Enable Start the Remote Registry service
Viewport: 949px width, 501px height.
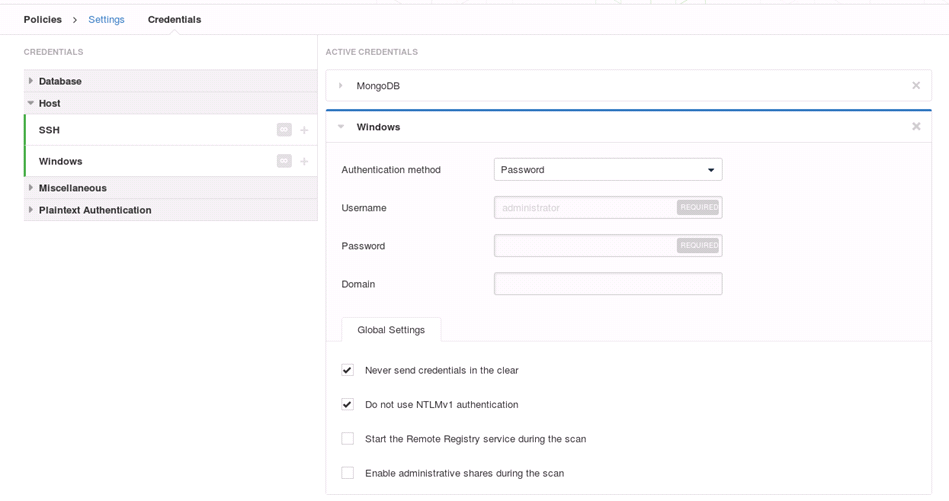coord(347,439)
